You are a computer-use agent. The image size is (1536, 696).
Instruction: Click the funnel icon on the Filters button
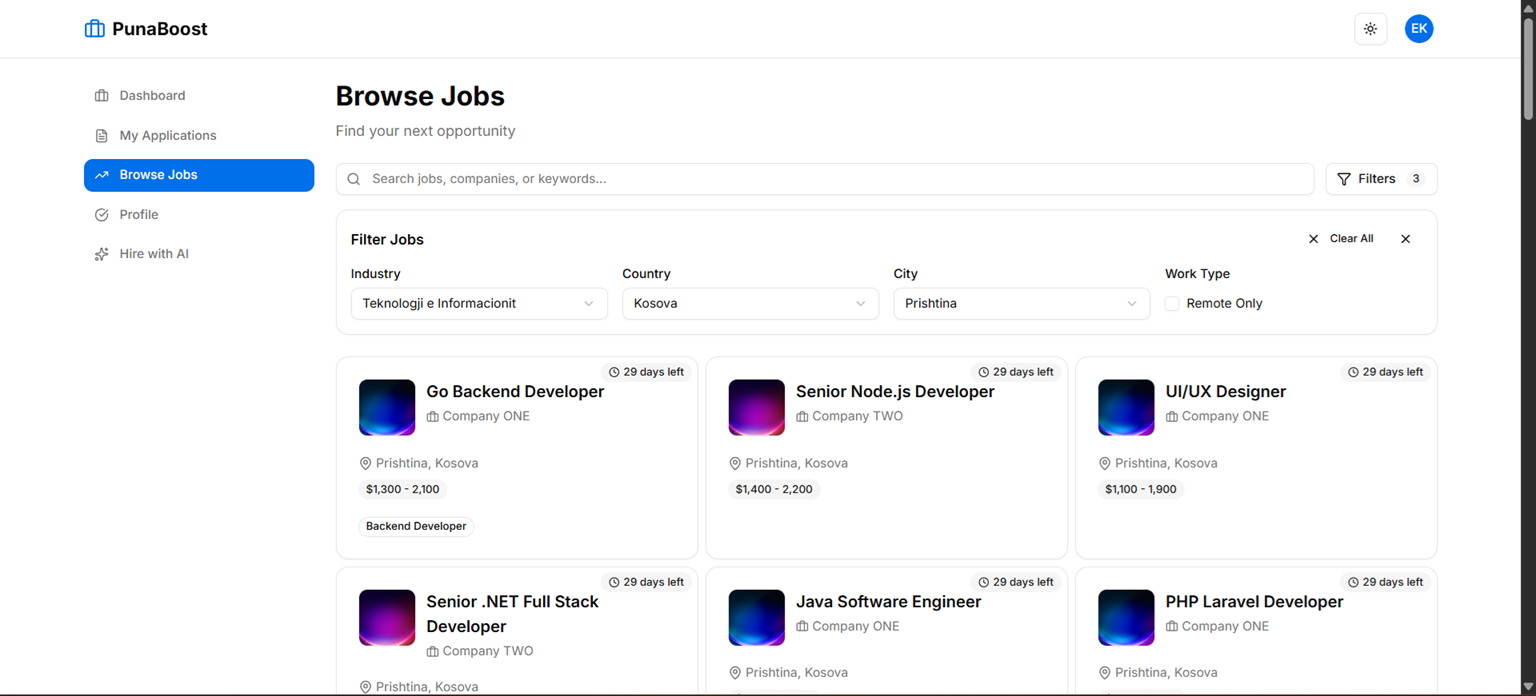pos(1345,178)
